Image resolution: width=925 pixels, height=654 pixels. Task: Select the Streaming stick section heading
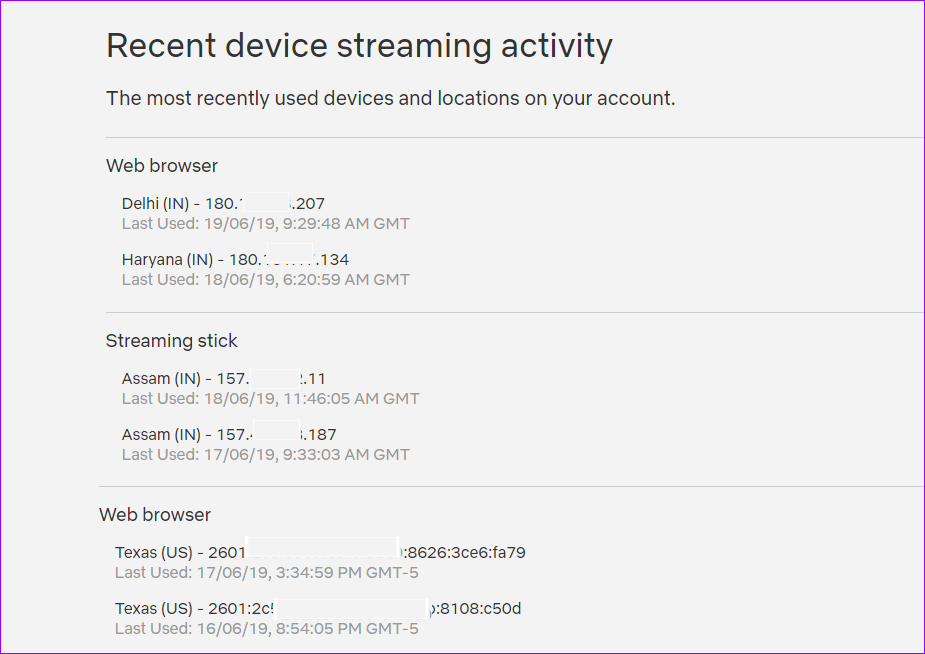pyautogui.click(x=171, y=341)
